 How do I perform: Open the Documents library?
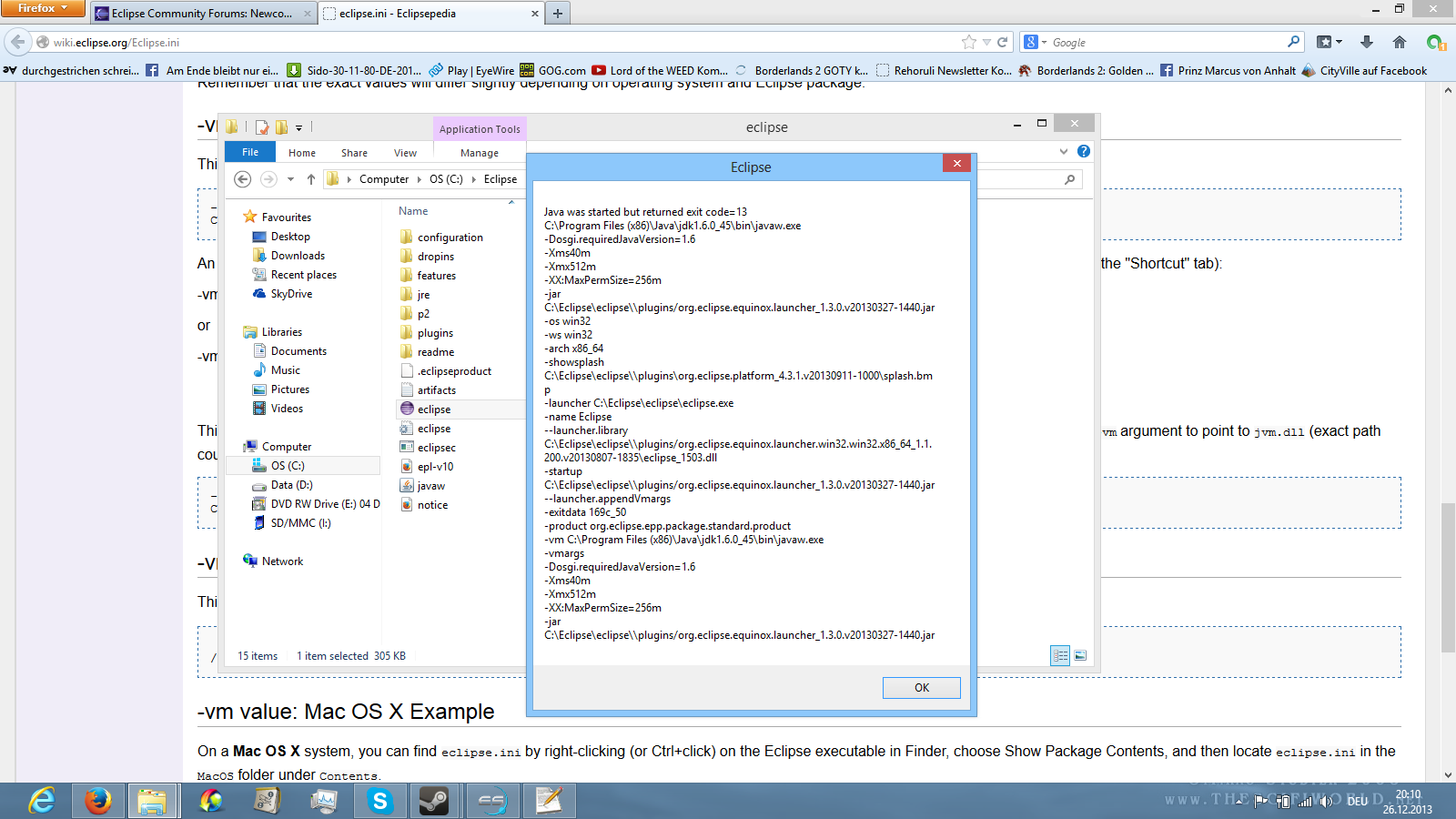pyautogui.click(x=289, y=351)
